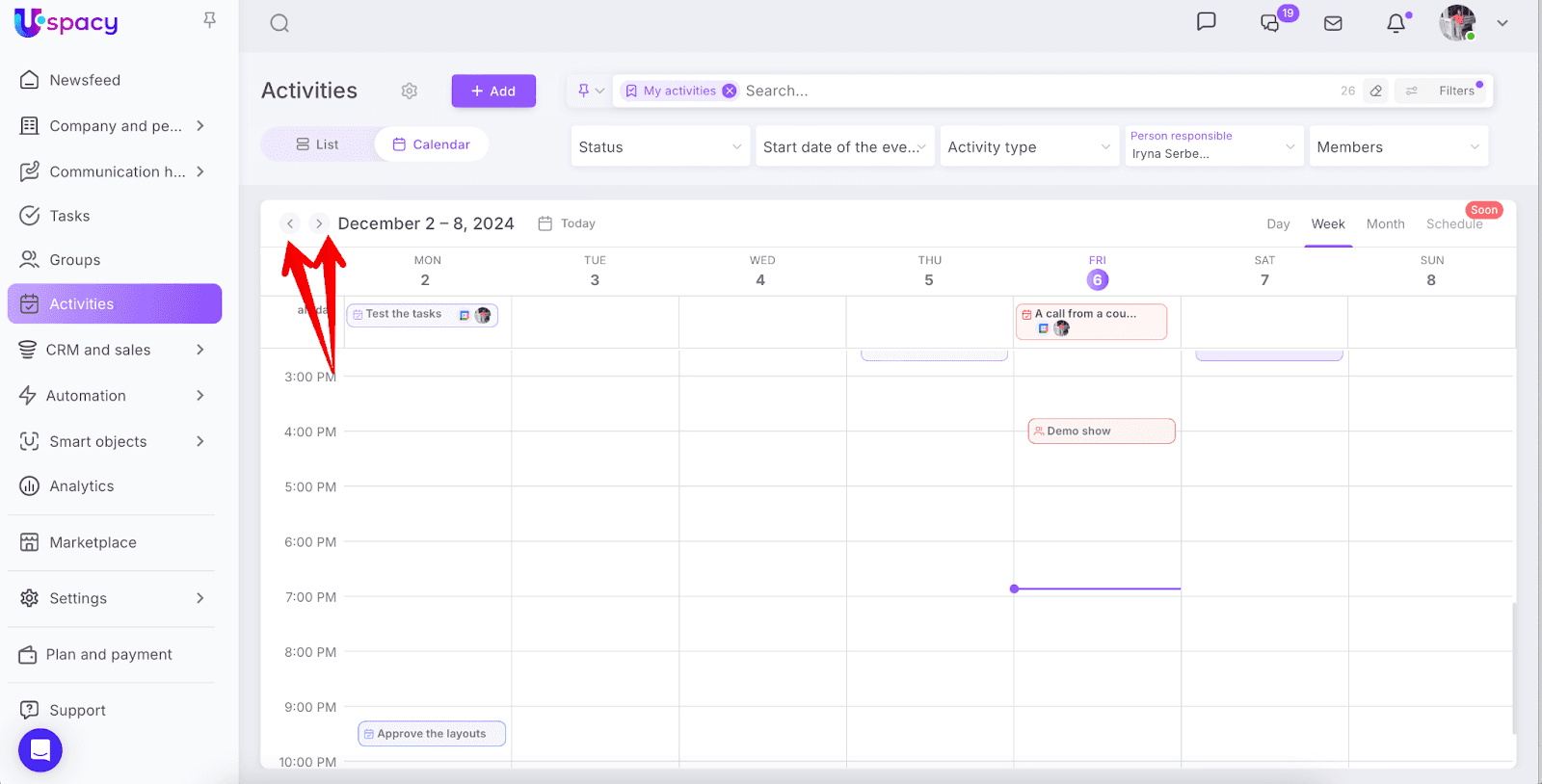1542x784 pixels.
Task: Switch to List view
Action: (317, 144)
